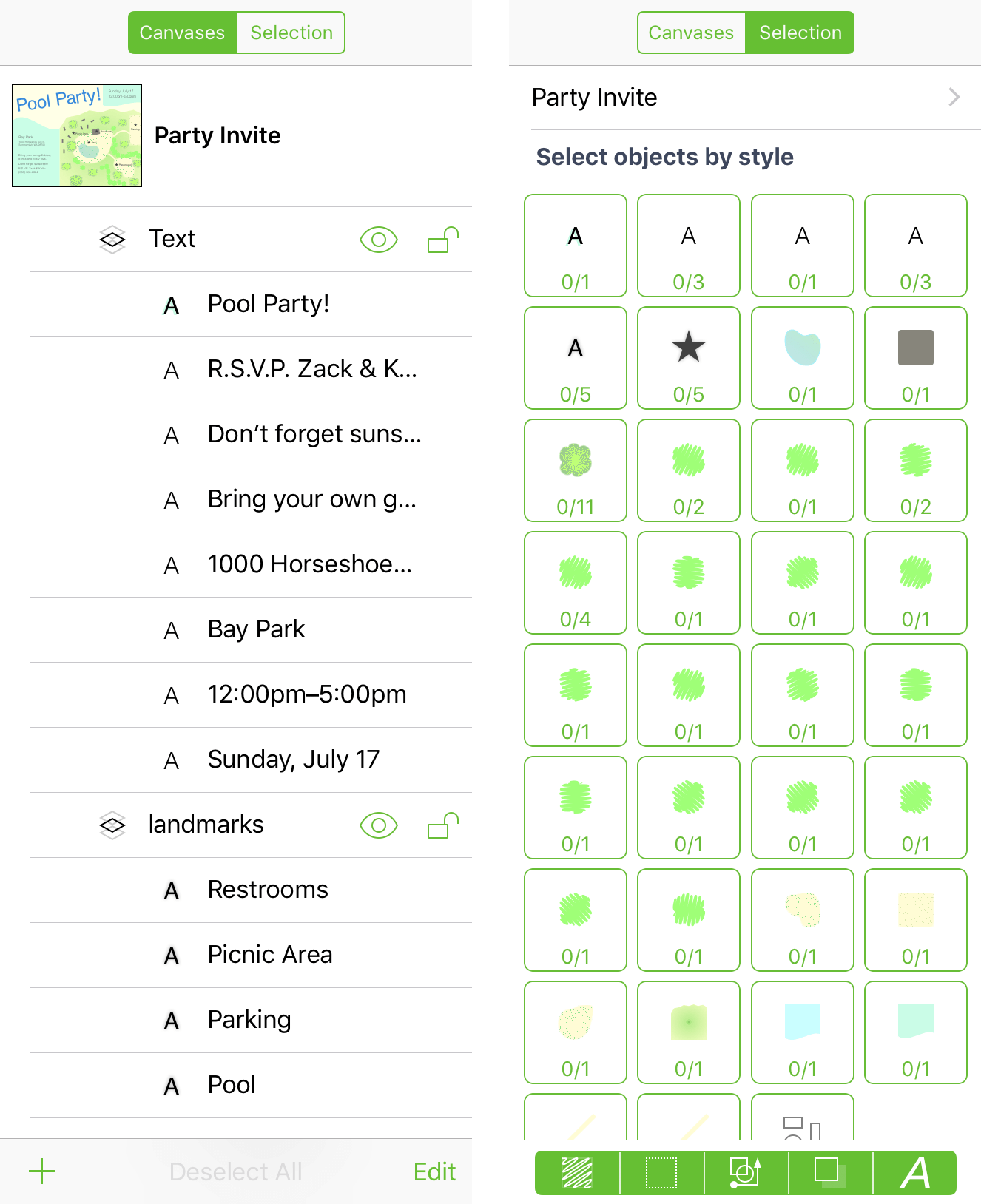Screen dimensions: 981x1204
Task: Collapse the landmarks layer group
Action: pos(112,825)
